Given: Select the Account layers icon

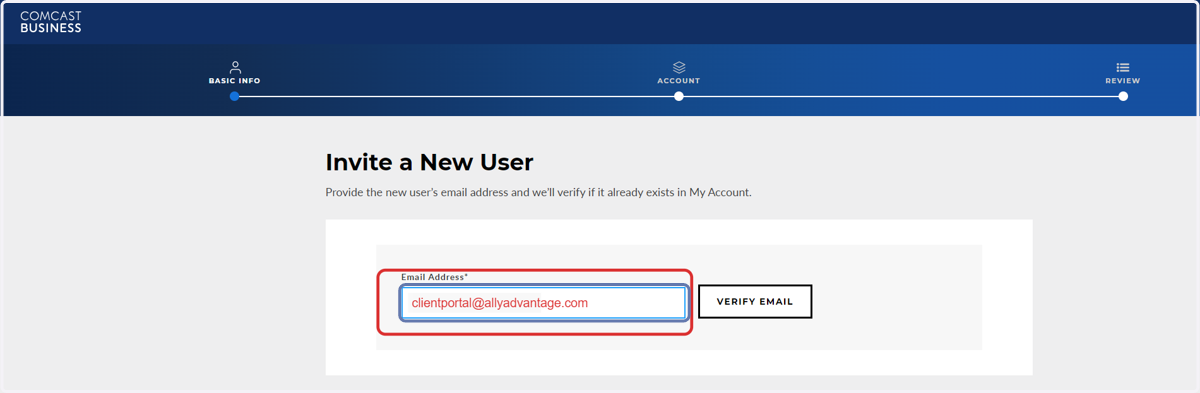Looking at the screenshot, I should click(679, 67).
